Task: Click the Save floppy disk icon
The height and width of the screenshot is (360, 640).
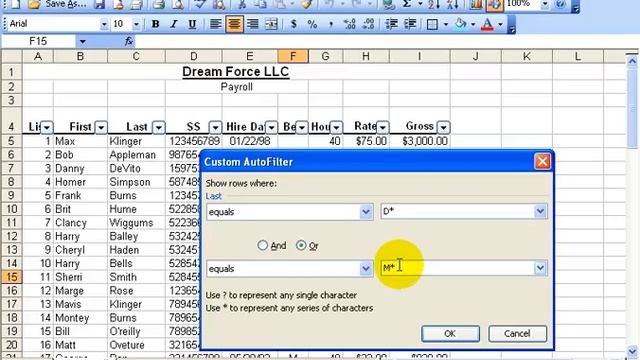Action: (99, 4)
